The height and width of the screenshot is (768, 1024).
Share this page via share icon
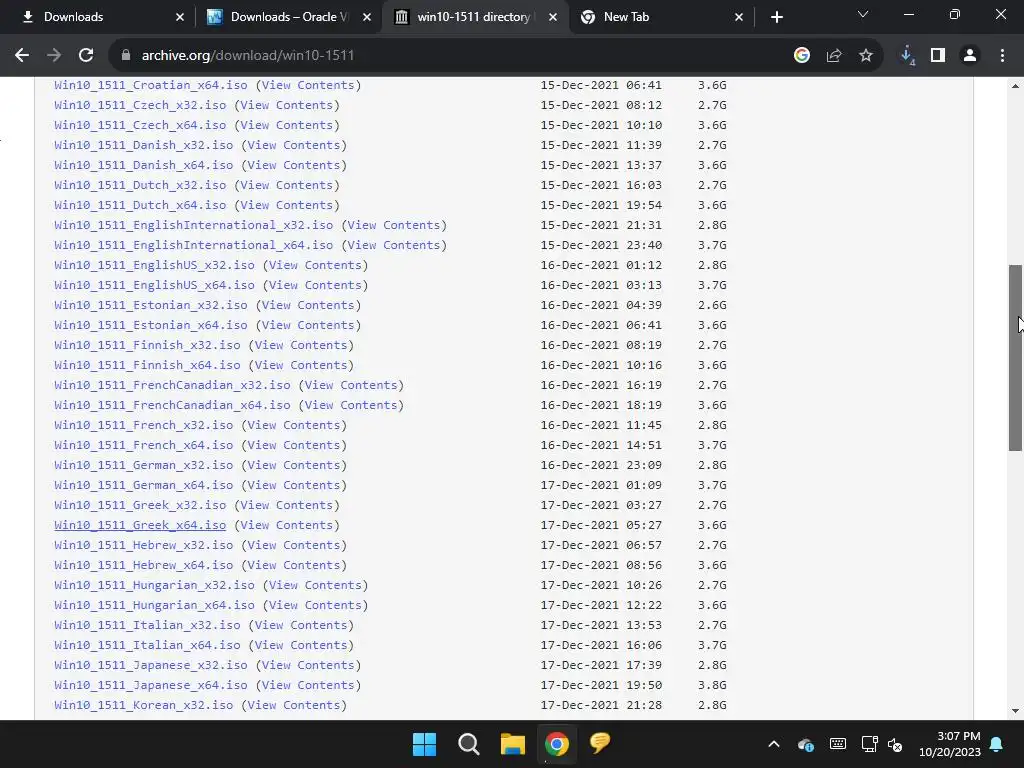(834, 56)
